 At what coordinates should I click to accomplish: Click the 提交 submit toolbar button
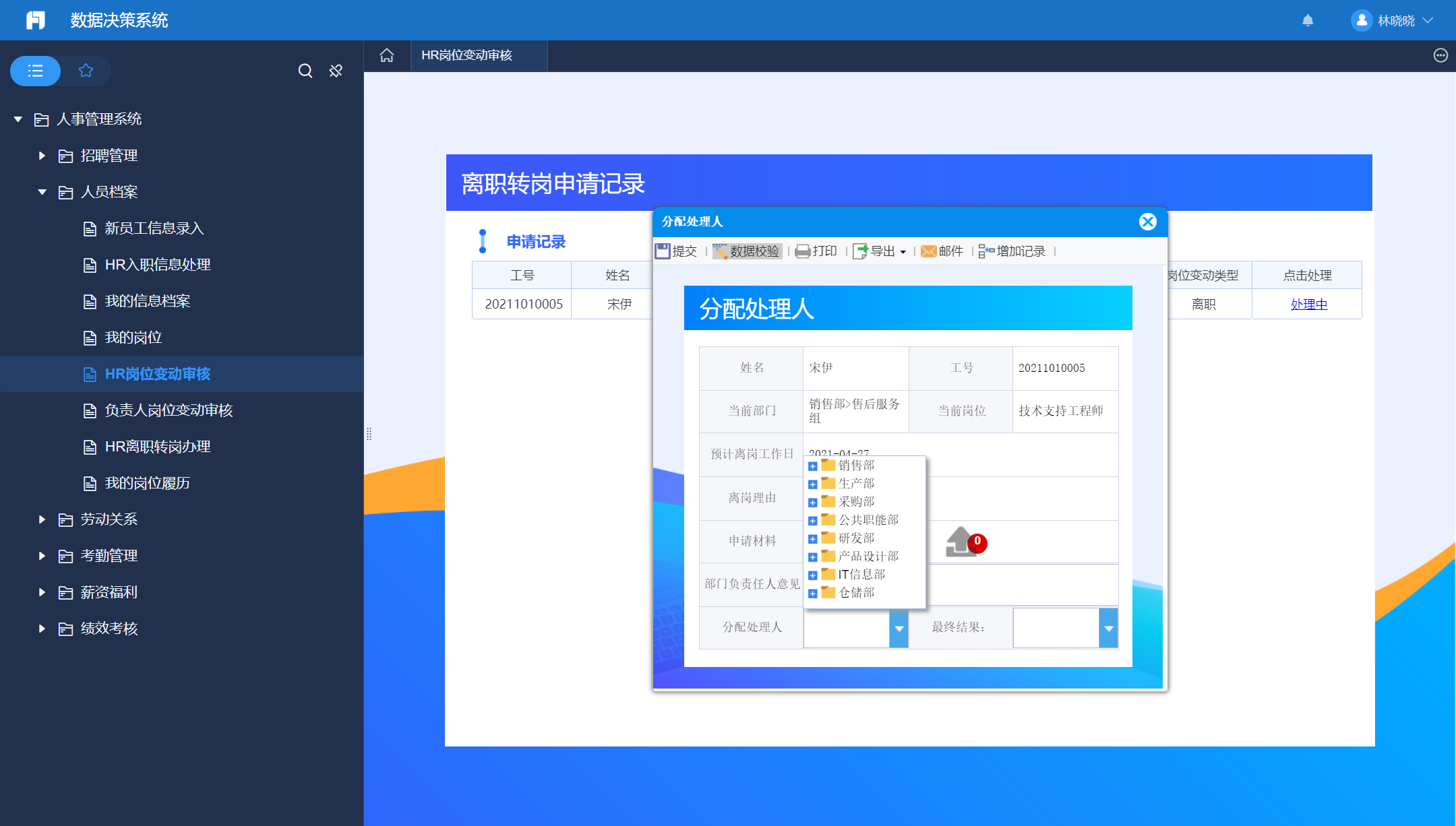coord(676,251)
